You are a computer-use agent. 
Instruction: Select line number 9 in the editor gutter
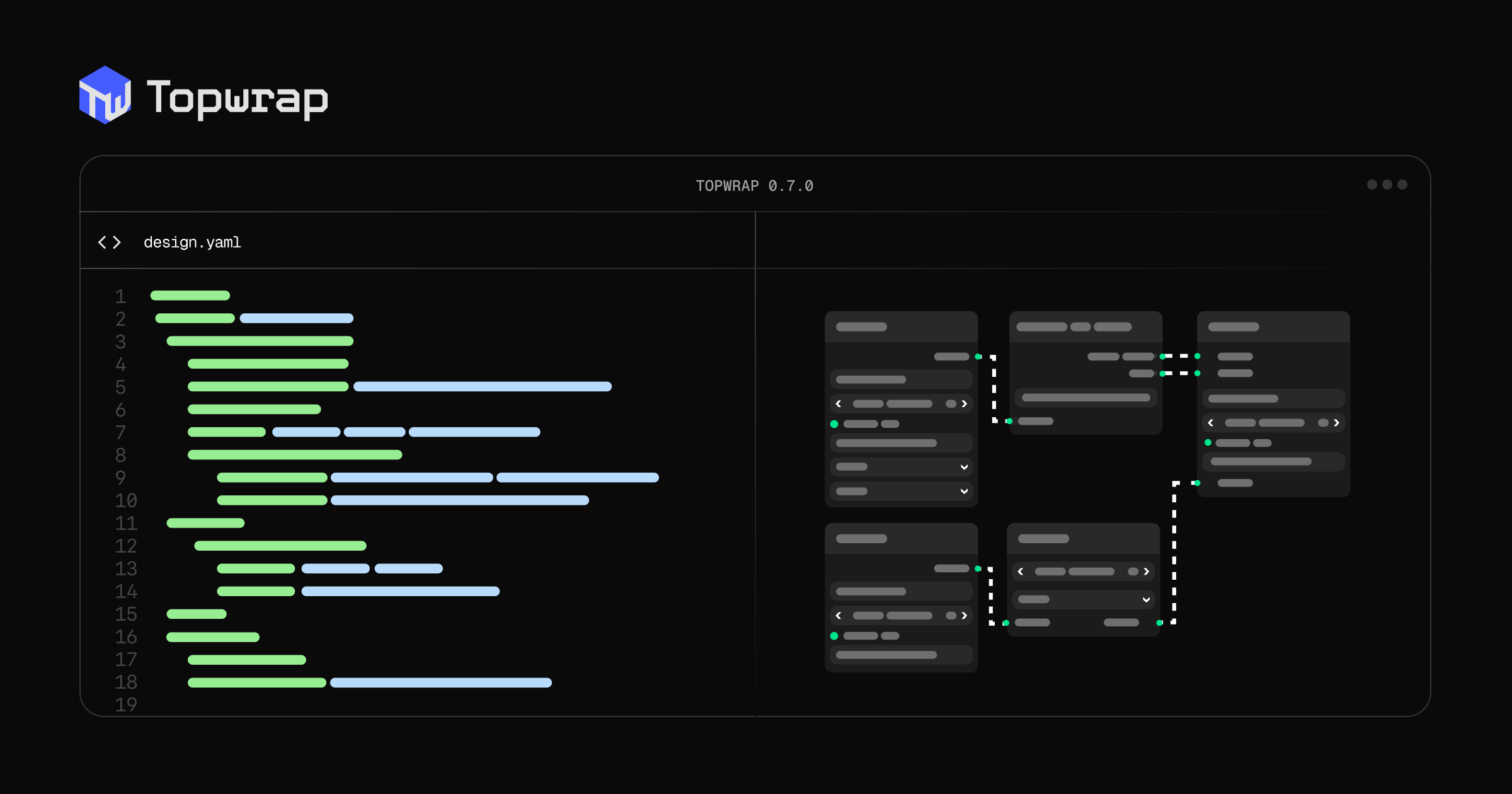click(120, 477)
